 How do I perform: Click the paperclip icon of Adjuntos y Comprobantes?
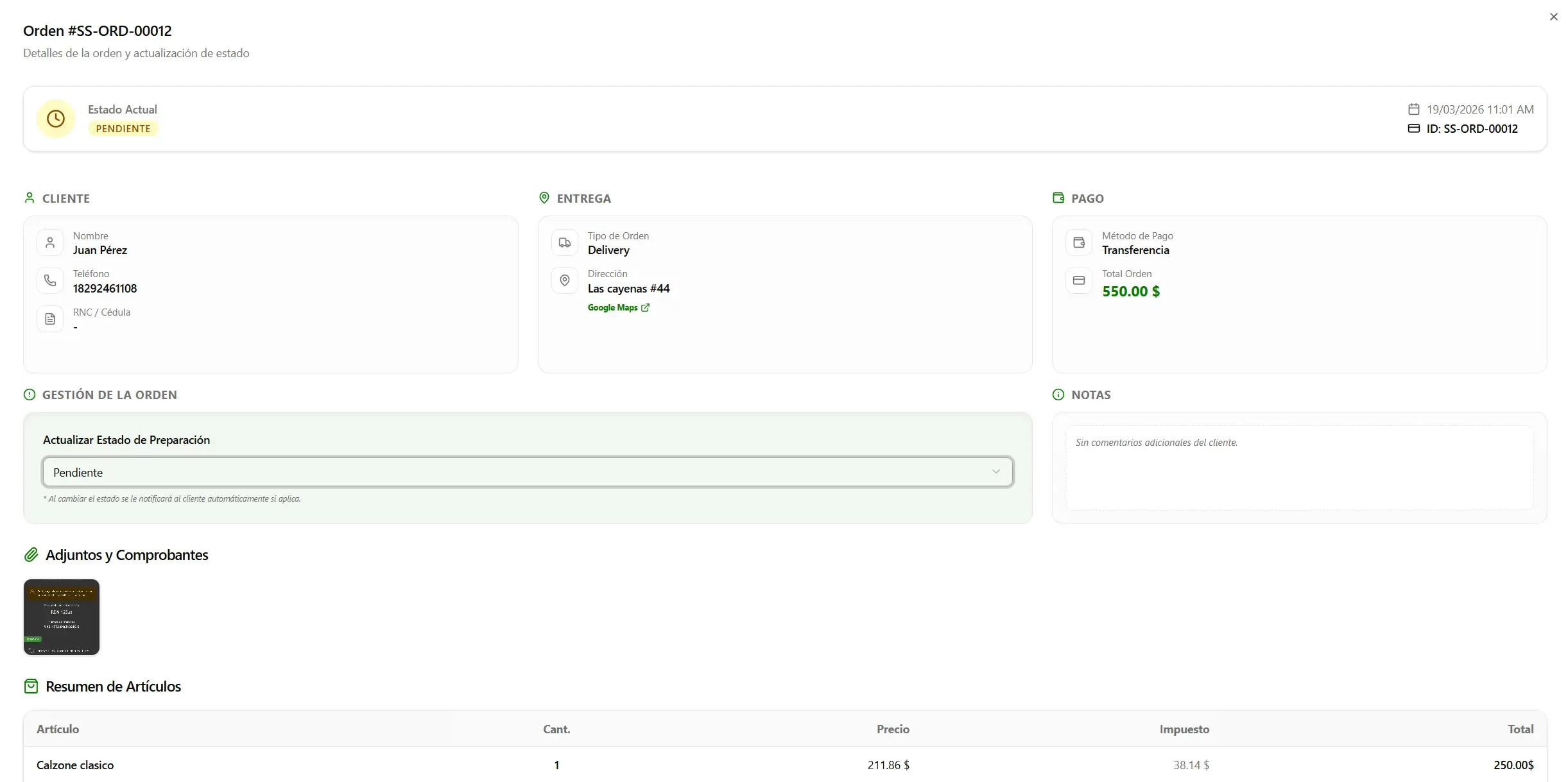click(31, 554)
